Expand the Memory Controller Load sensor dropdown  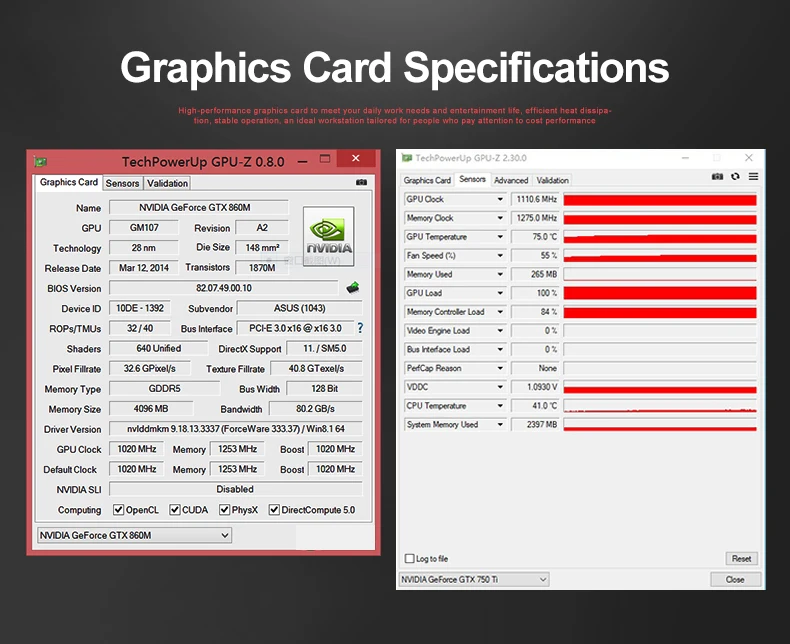click(500, 312)
